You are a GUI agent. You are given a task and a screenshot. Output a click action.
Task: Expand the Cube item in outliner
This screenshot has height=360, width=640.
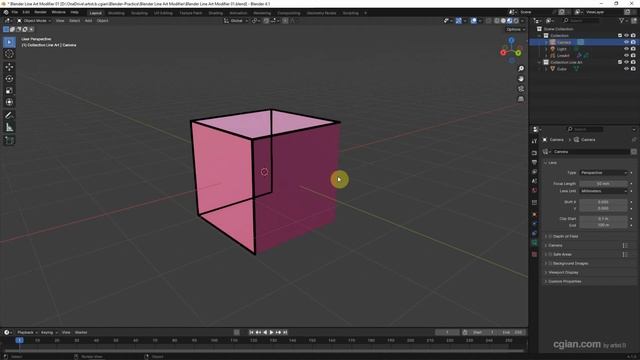pos(546,69)
